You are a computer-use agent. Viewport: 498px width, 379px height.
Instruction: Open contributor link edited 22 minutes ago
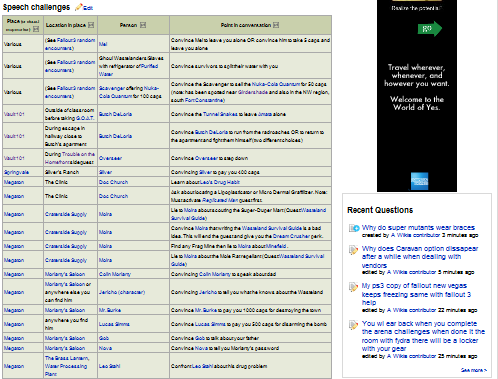(x=411, y=310)
